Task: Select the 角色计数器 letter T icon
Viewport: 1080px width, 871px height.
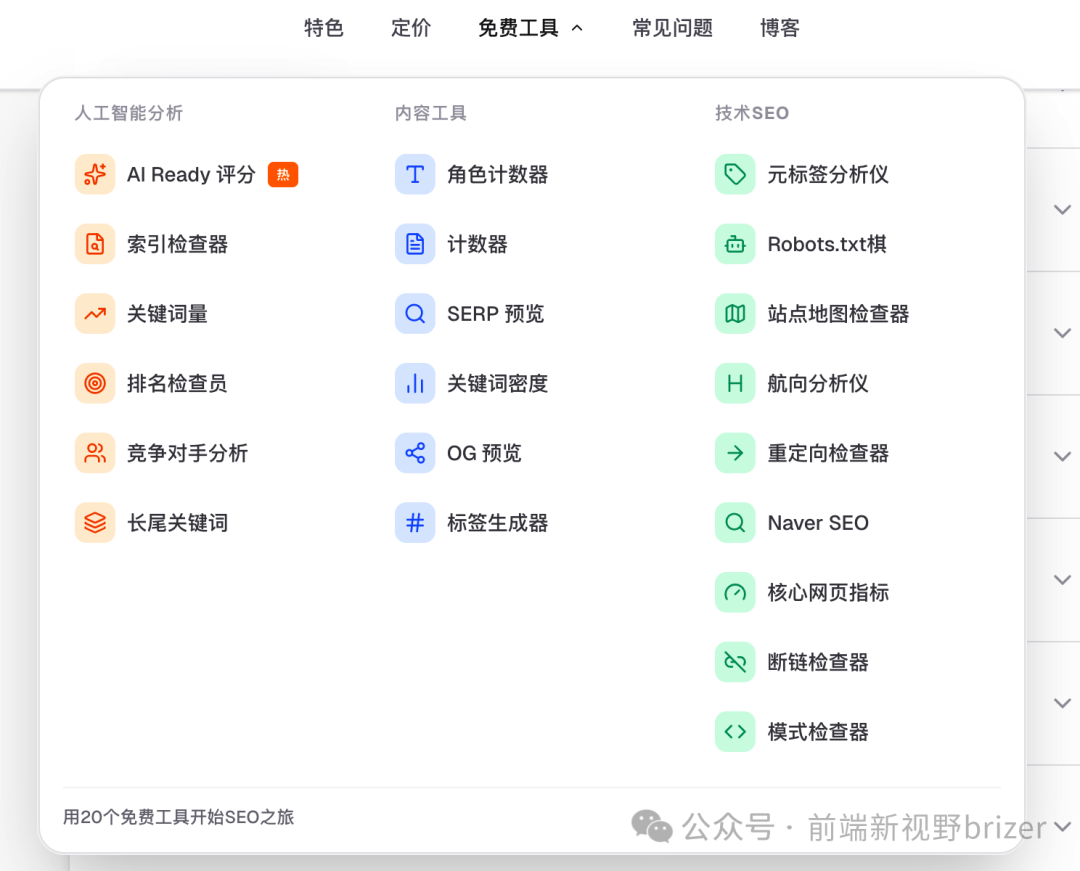Action: [415, 174]
